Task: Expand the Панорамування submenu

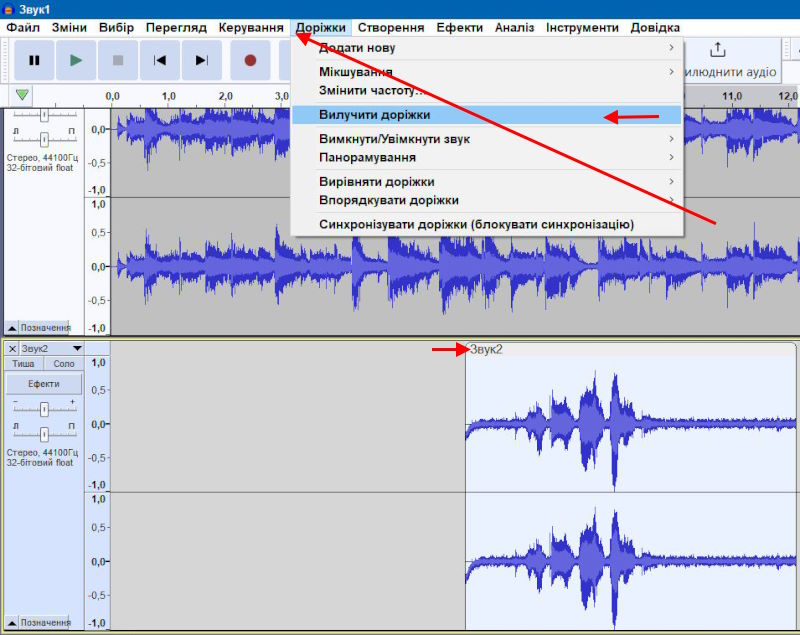Action: coord(487,157)
